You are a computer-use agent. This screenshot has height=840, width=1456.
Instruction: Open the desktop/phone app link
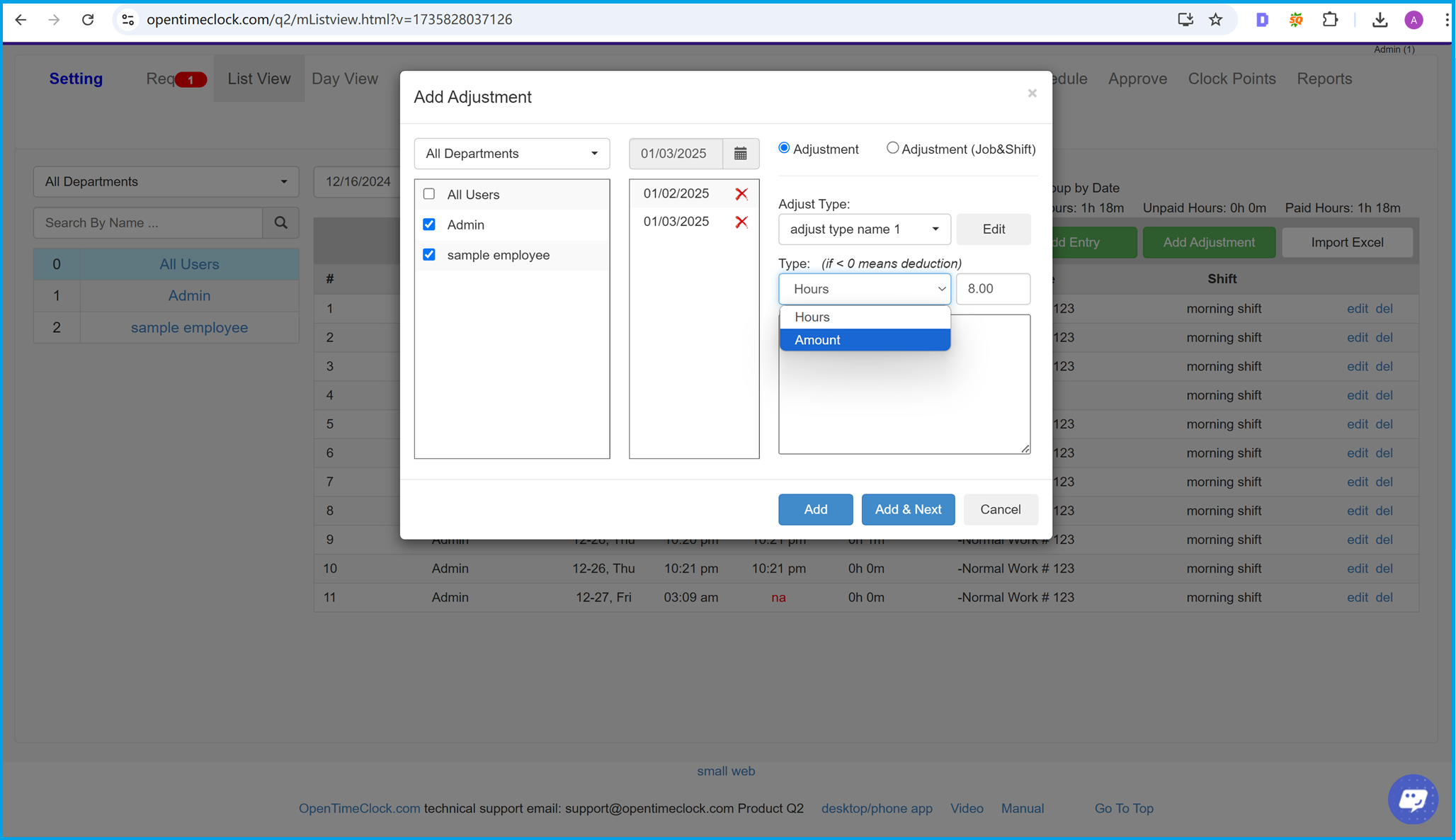[877, 809]
